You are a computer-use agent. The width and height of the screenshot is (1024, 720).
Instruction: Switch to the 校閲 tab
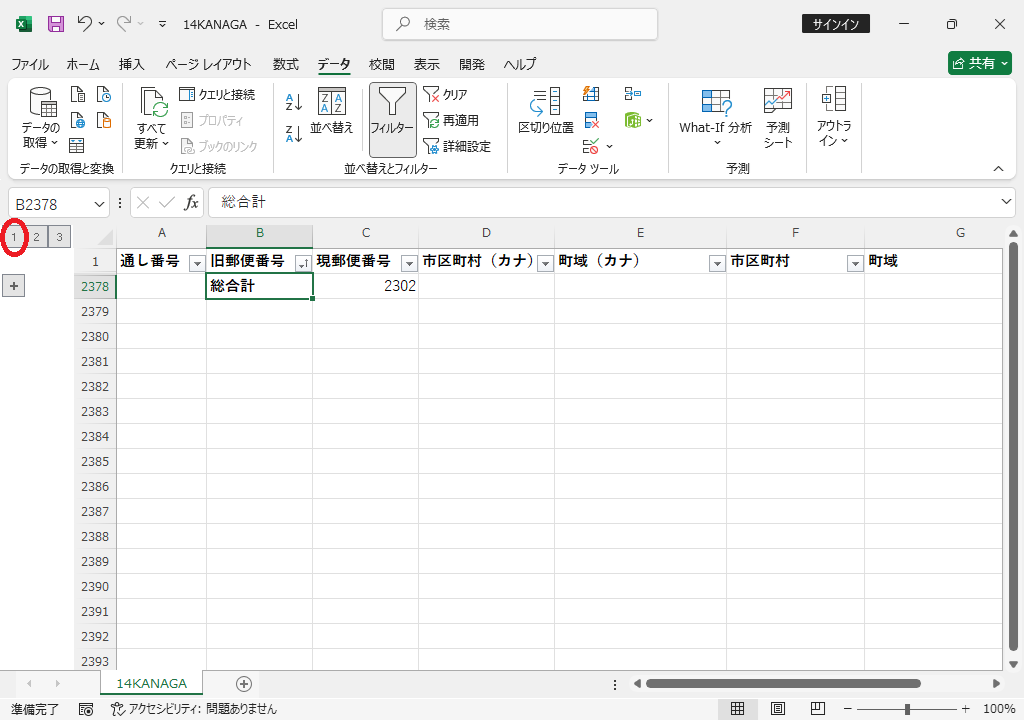pyautogui.click(x=381, y=64)
